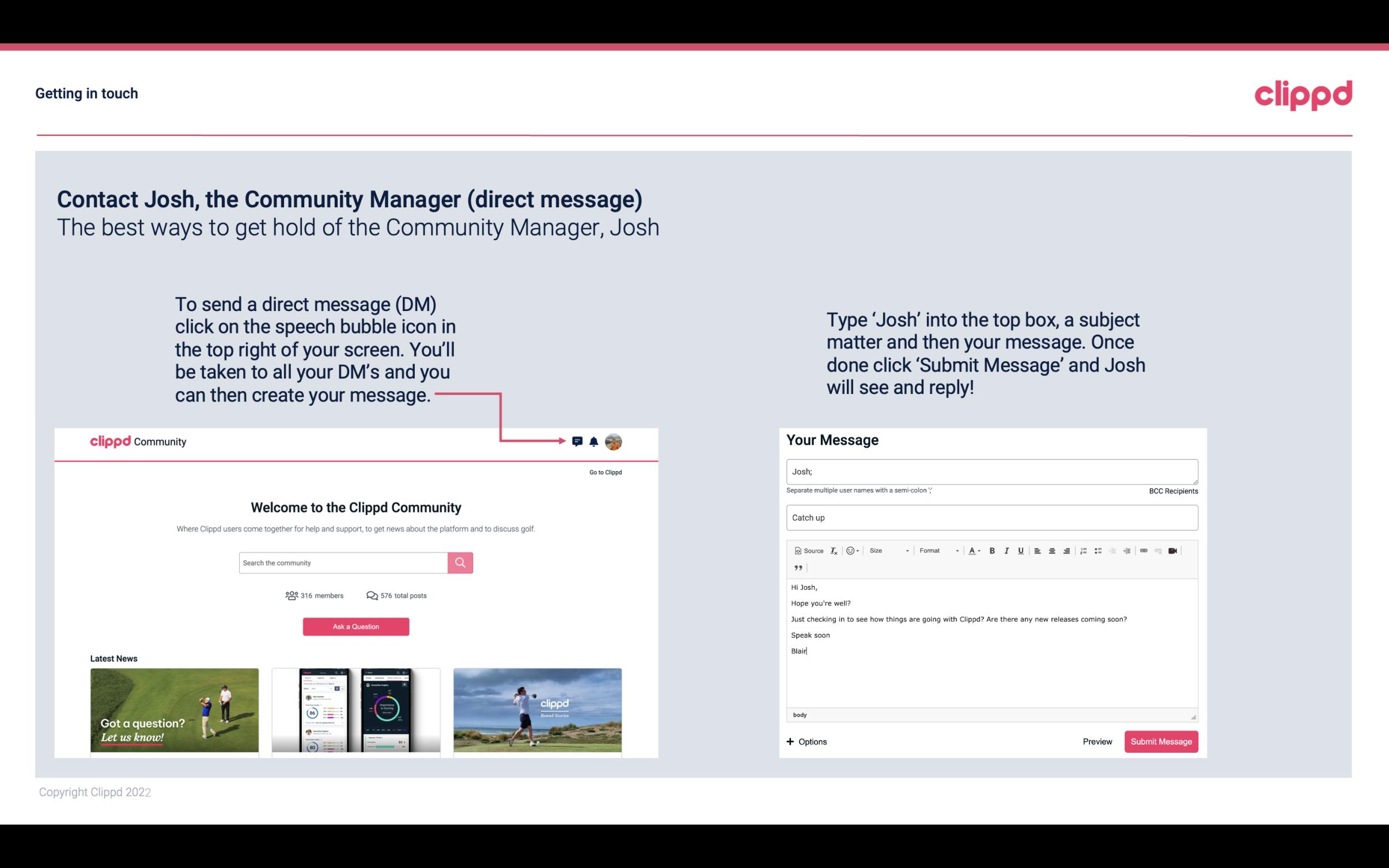The height and width of the screenshot is (868, 1389).
Task: Click the speech bubble DM icon
Action: point(578,442)
